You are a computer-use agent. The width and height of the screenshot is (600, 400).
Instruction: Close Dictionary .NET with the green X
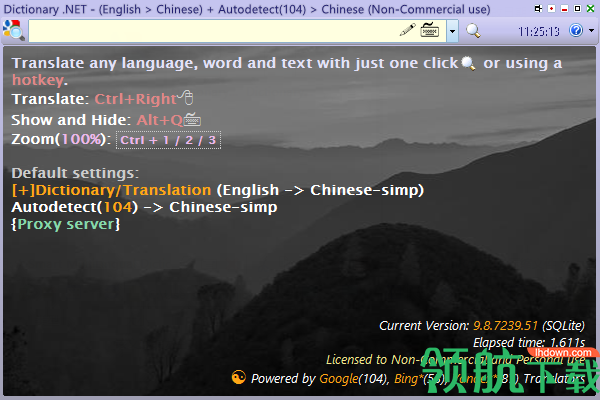(590, 8)
